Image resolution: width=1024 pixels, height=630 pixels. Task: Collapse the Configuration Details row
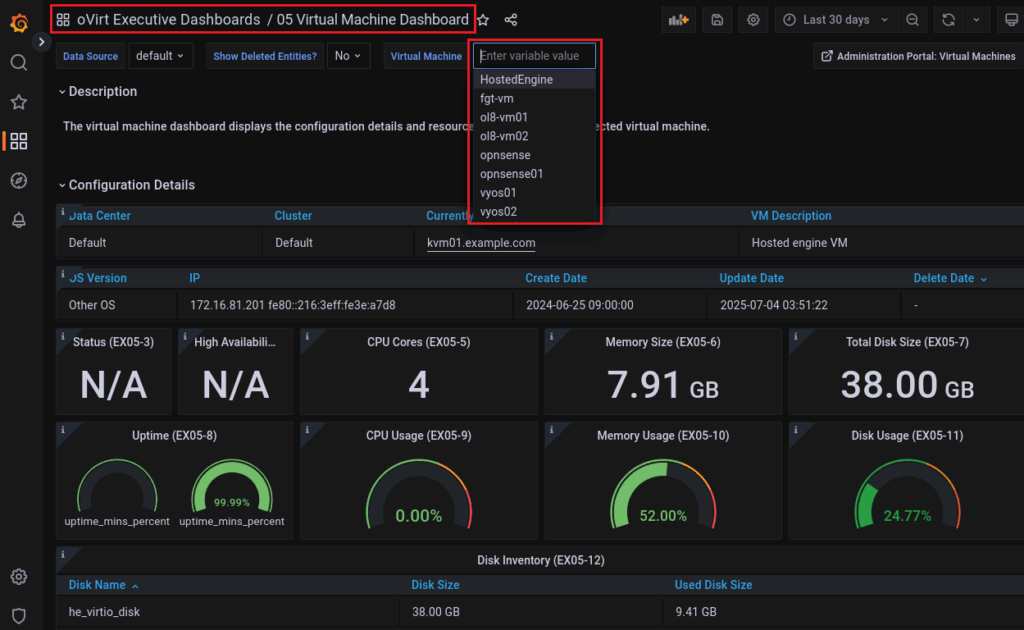click(127, 185)
